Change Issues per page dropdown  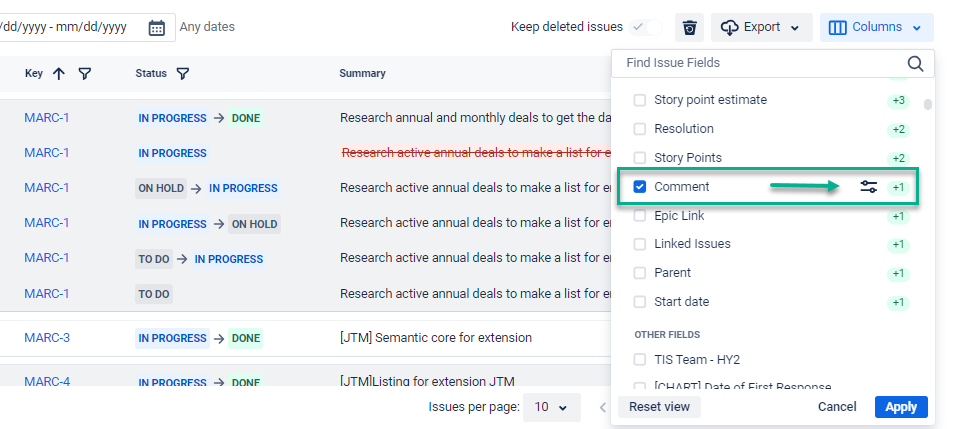click(x=551, y=407)
